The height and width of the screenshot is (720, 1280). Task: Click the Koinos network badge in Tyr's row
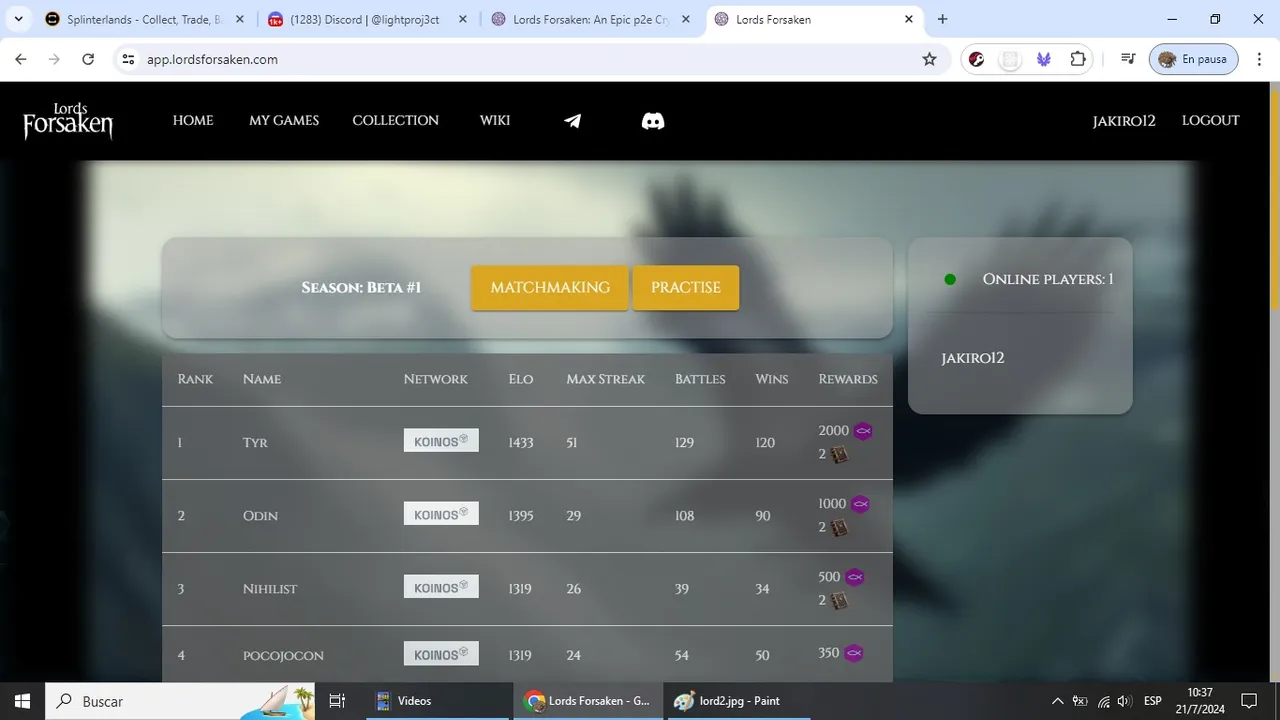[x=441, y=441]
